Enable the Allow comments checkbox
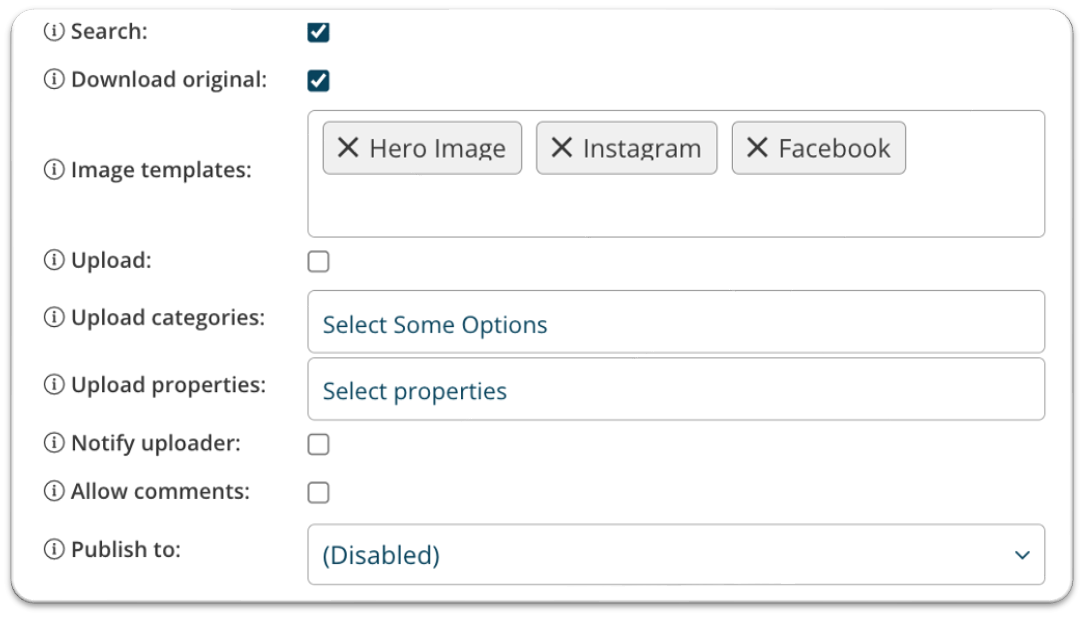The width and height of the screenshot is (1084, 618). (318, 492)
